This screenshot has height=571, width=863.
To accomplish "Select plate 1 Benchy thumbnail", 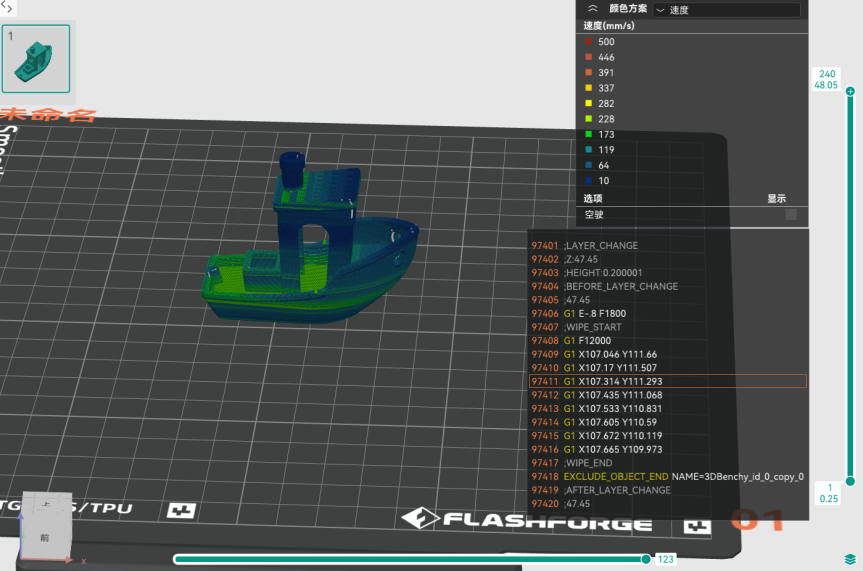I will 36,58.
